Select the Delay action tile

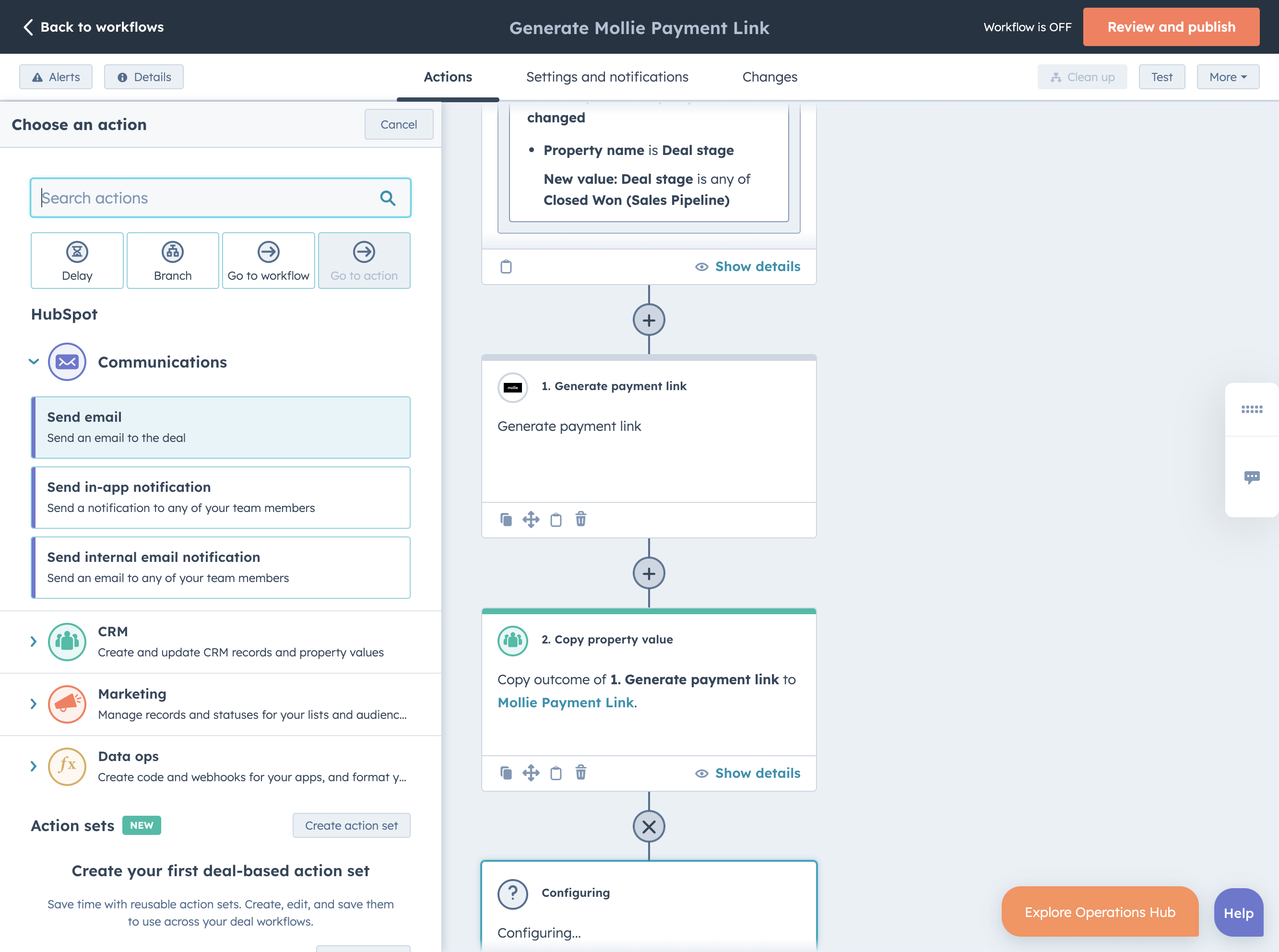[77, 261]
